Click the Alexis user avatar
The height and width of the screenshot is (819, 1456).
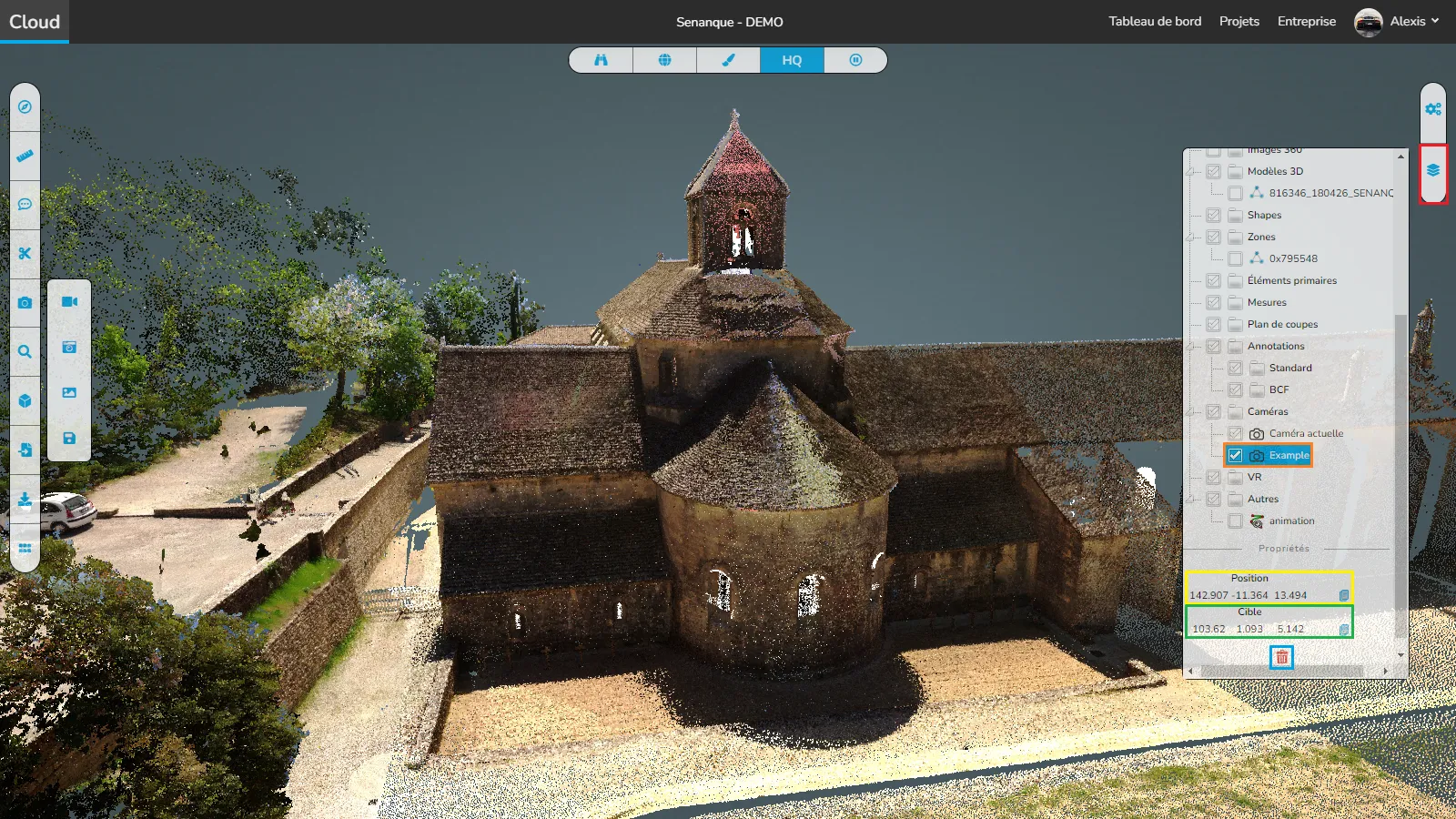[1368, 22]
